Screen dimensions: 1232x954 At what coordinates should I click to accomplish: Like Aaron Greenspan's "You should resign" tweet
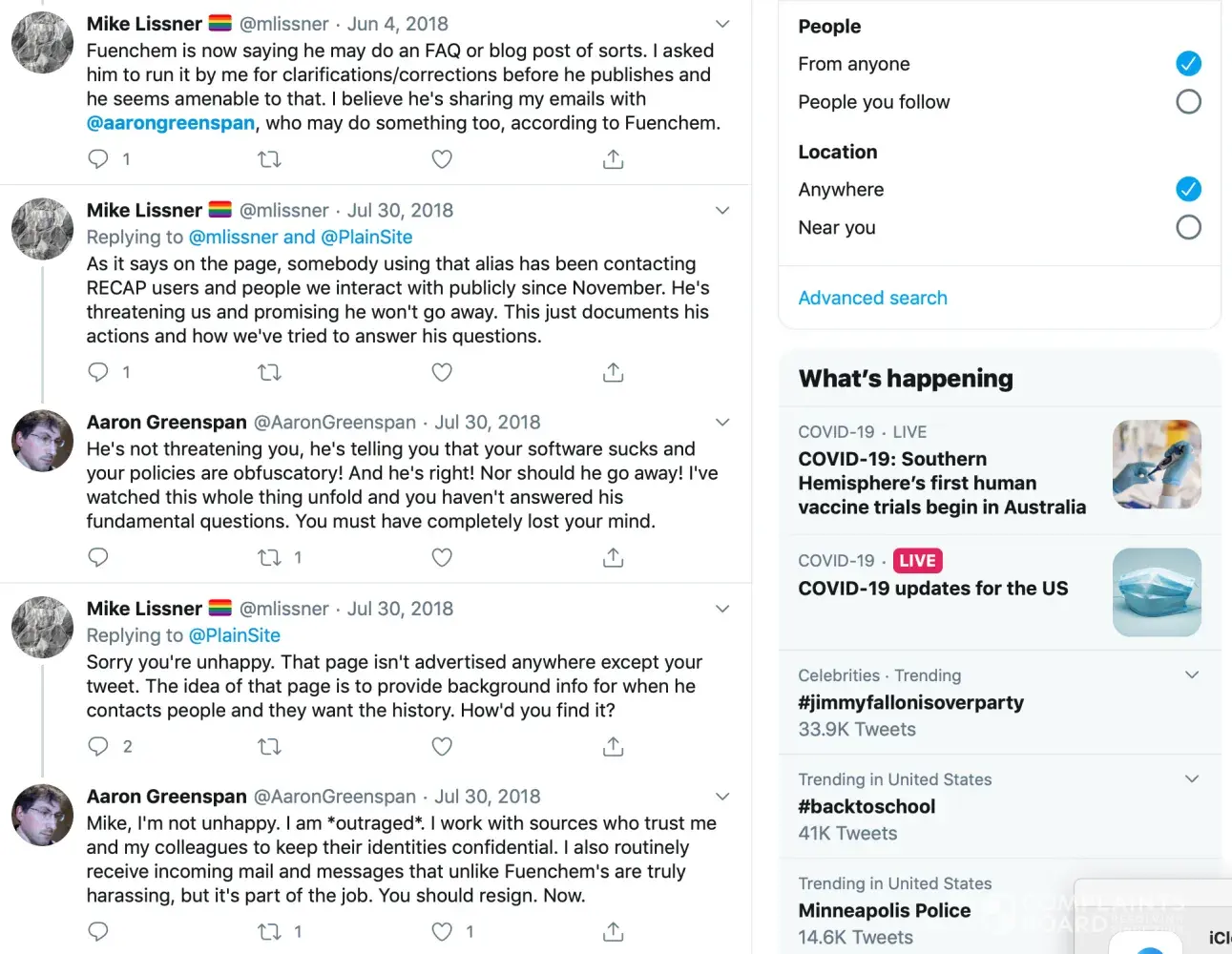pos(442,932)
